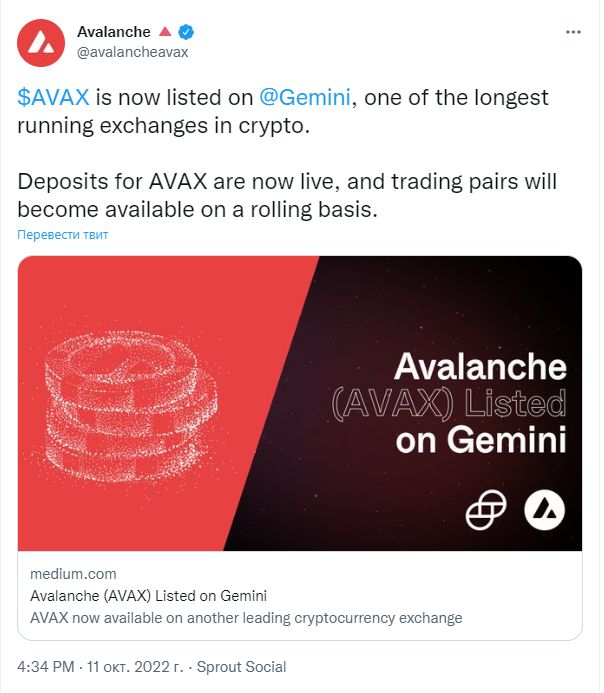Click the Gemini logo in the card image
Image resolution: width=604 pixels, height=693 pixels.
[x=486, y=510]
